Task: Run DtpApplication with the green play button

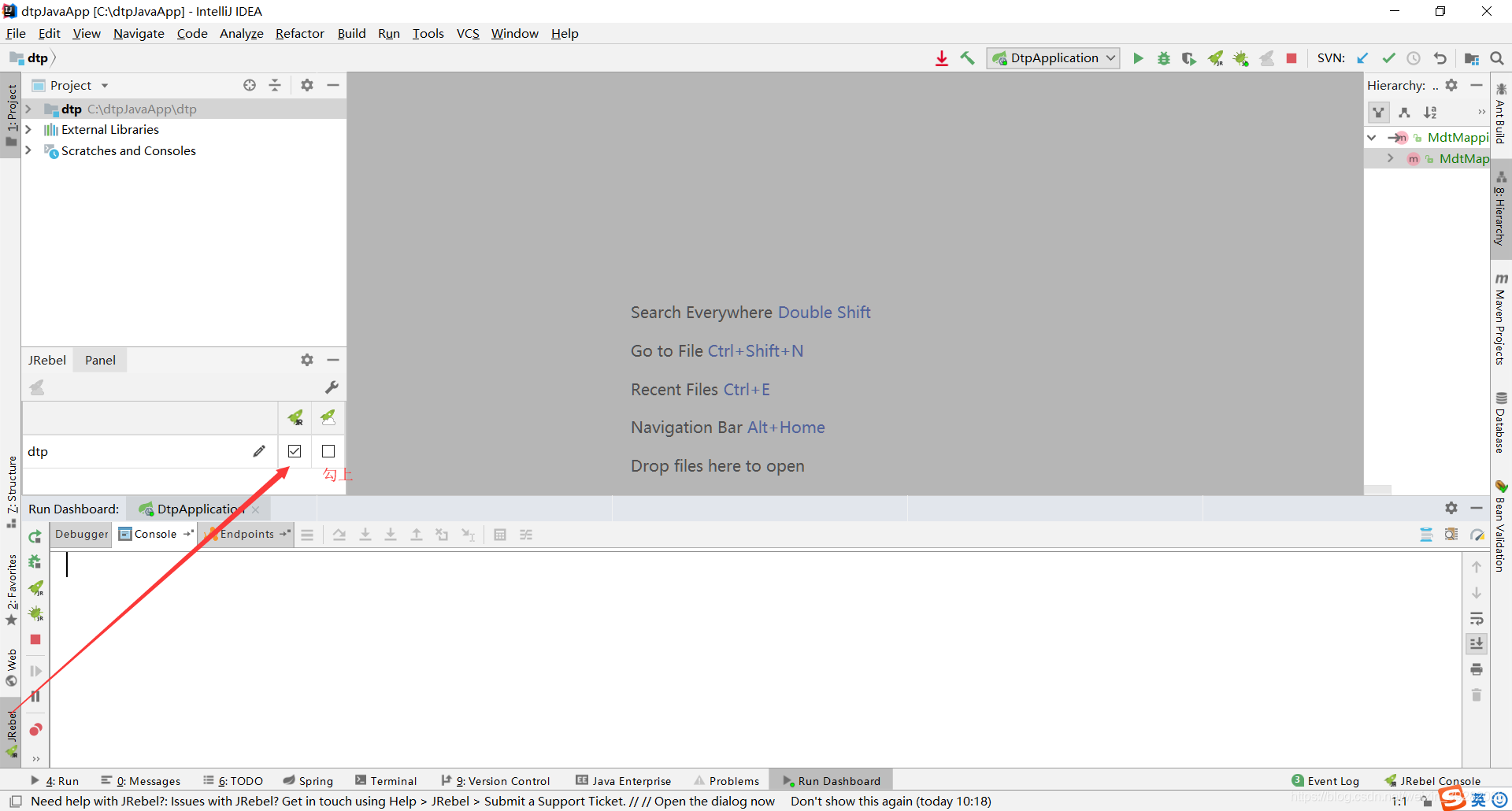Action: coord(1138,58)
